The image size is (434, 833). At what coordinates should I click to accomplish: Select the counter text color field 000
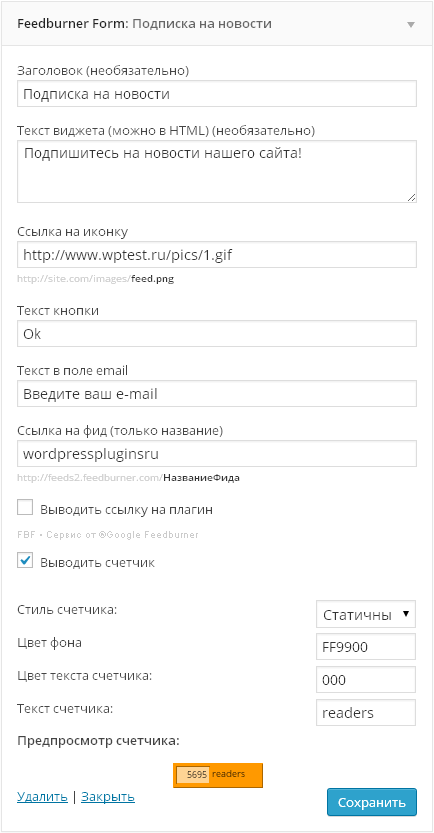coord(366,680)
